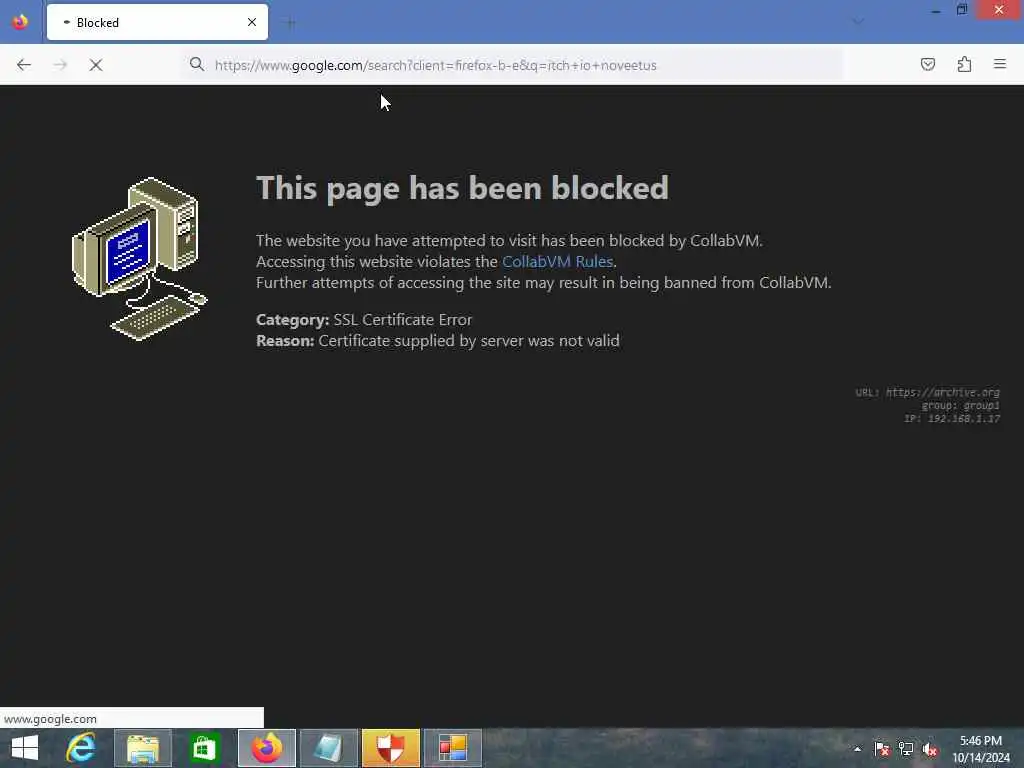Click the search magnifier icon in the address bar
Screen dimensions: 1024x768
197,64
